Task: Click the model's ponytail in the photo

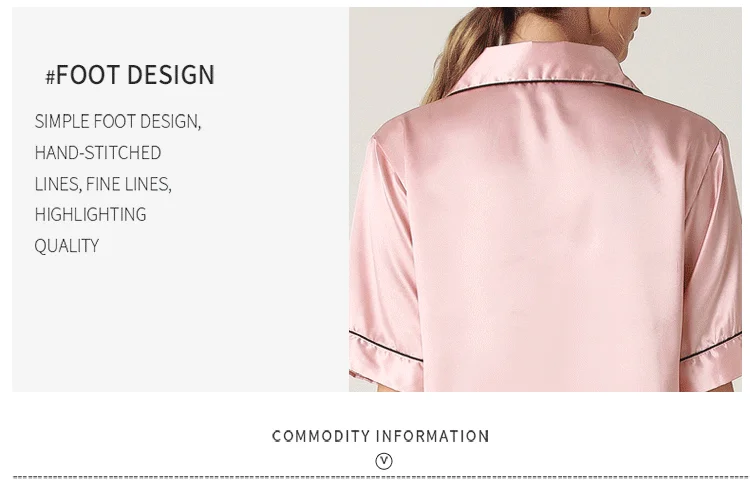Action: pyautogui.click(x=459, y=53)
